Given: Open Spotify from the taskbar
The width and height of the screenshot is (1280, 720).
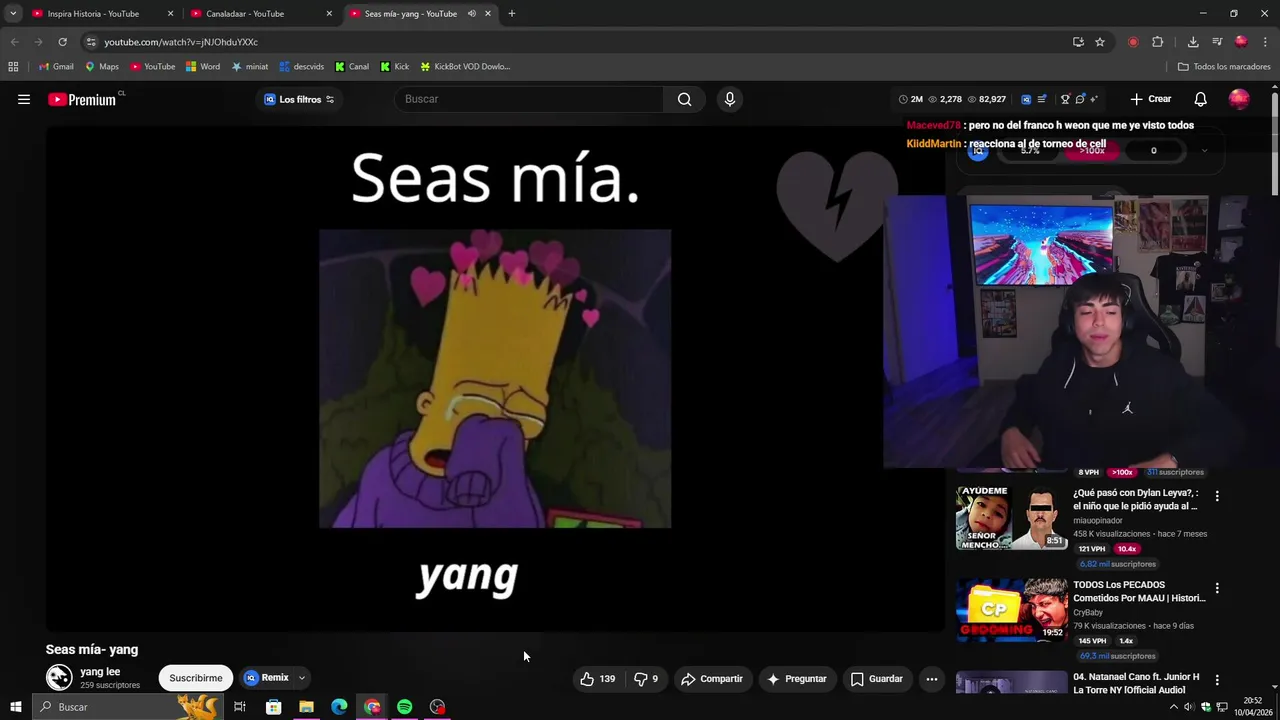Looking at the screenshot, I should 405,707.
